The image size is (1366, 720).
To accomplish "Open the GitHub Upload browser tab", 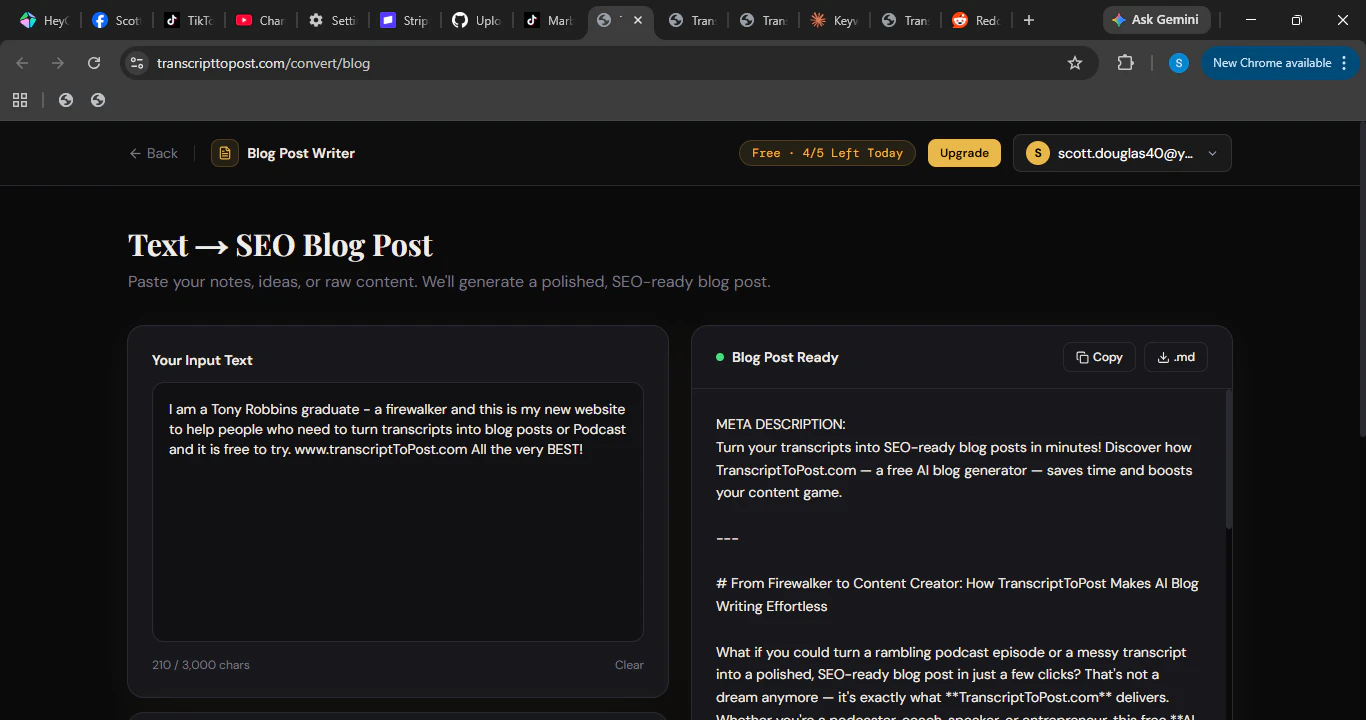I will click(476, 20).
